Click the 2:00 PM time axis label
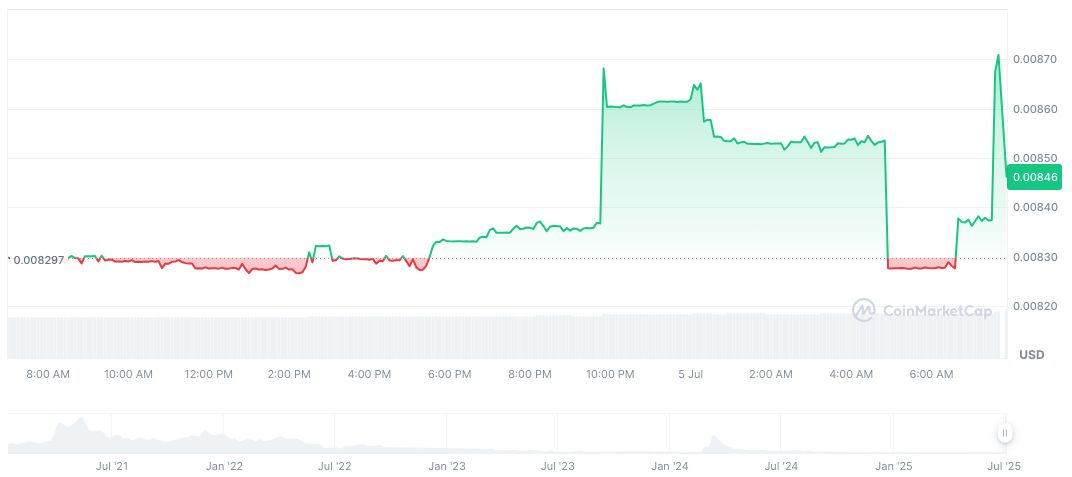This screenshot has height=477, width=1072. (x=290, y=374)
